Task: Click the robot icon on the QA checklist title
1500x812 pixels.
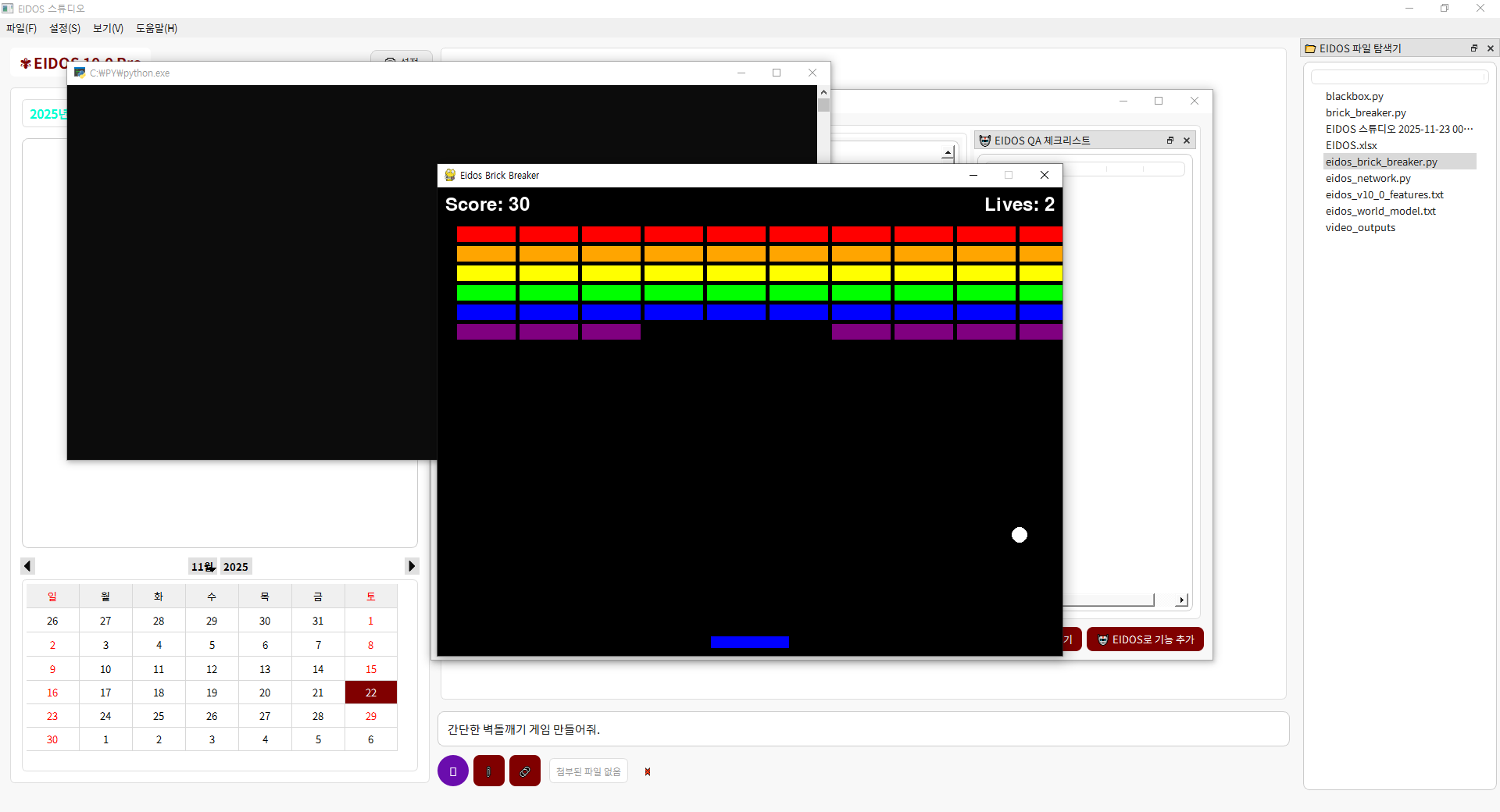Action: tap(985, 141)
